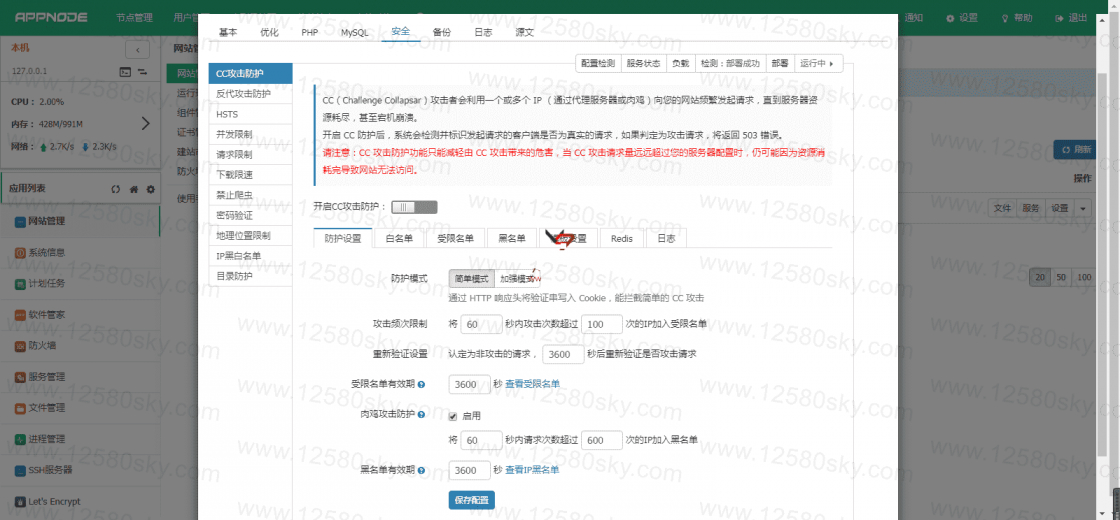
Task: Switch to the 优化 tab
Action: [270, 32]
